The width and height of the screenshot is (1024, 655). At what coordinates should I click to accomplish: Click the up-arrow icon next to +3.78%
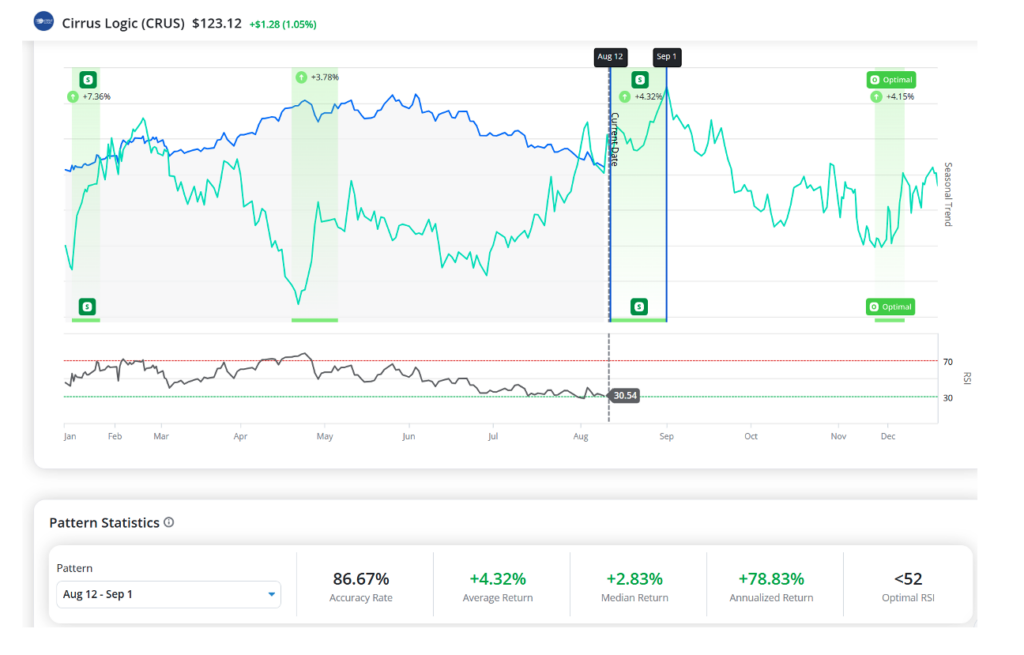click(x=301, y=77)
